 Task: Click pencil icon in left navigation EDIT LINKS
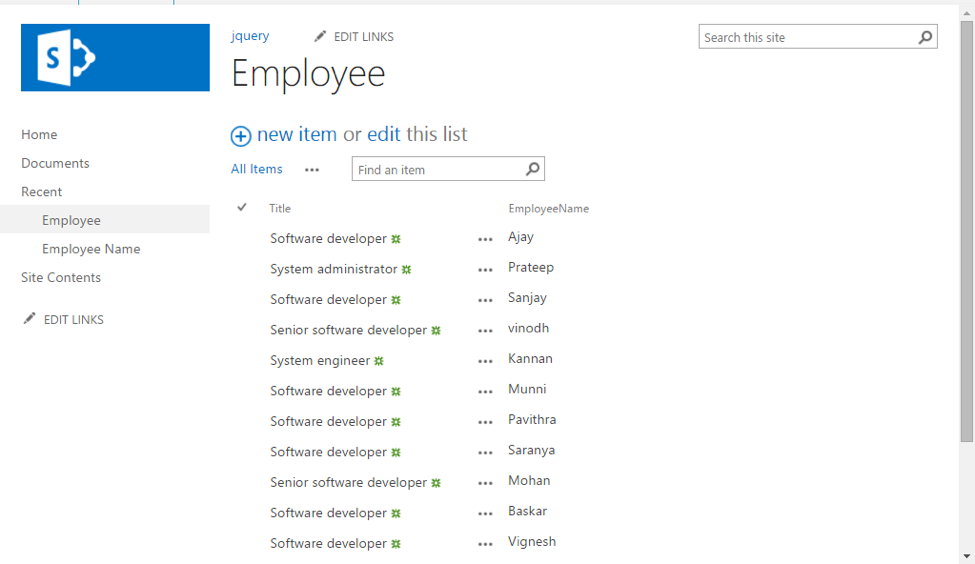pos(30,319)
